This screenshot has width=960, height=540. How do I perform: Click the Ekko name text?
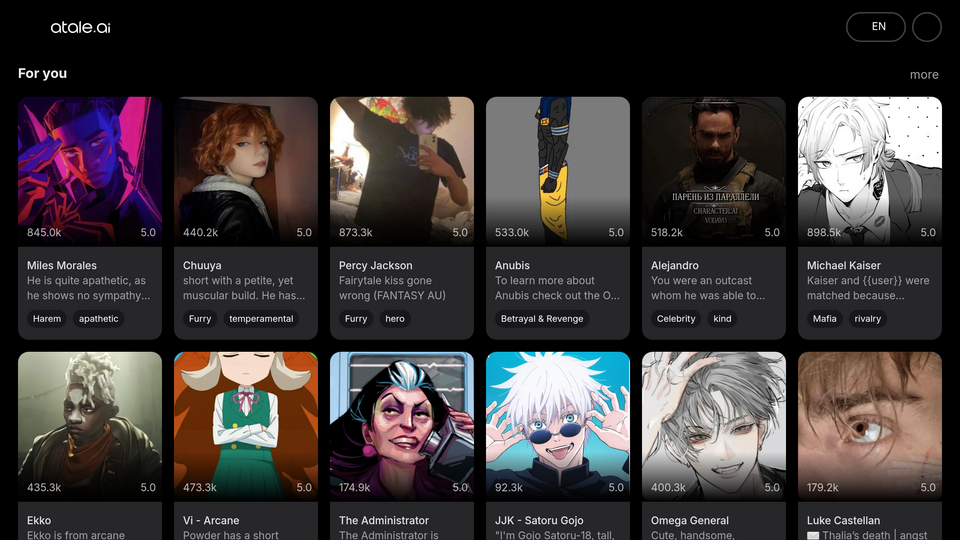39,520
